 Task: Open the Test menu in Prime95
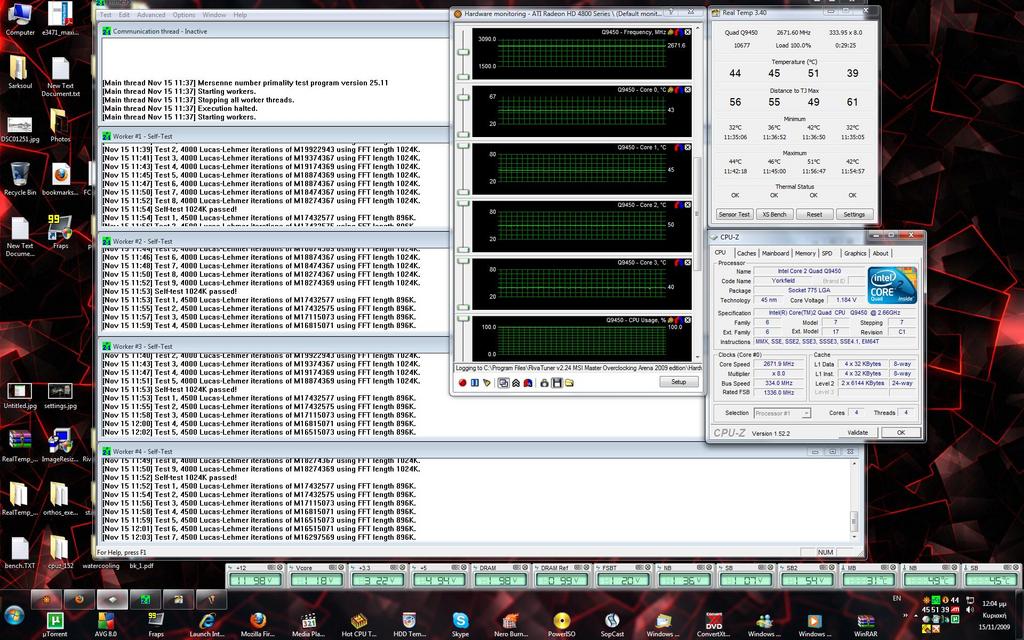(105, 15)
